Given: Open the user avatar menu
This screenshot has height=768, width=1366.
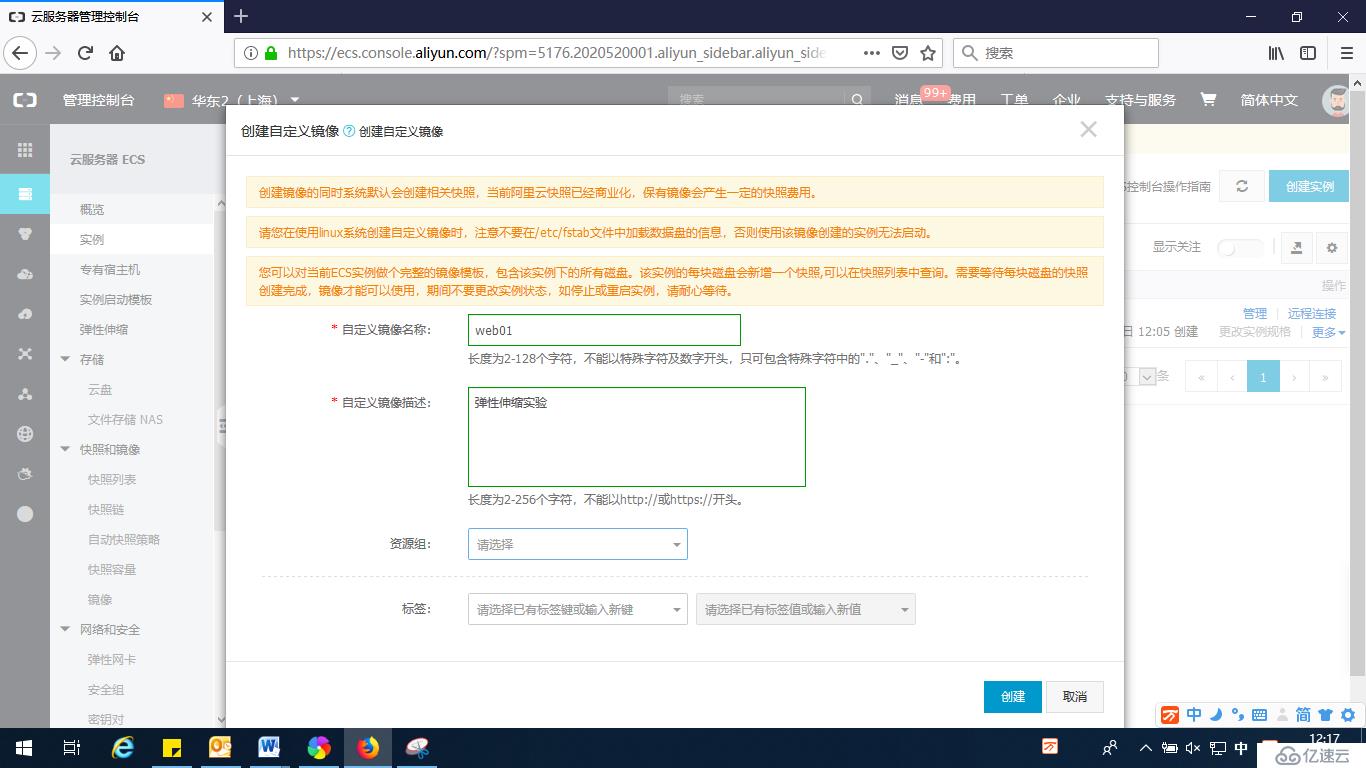Looking at the screenshot, I should point(1336,100).
